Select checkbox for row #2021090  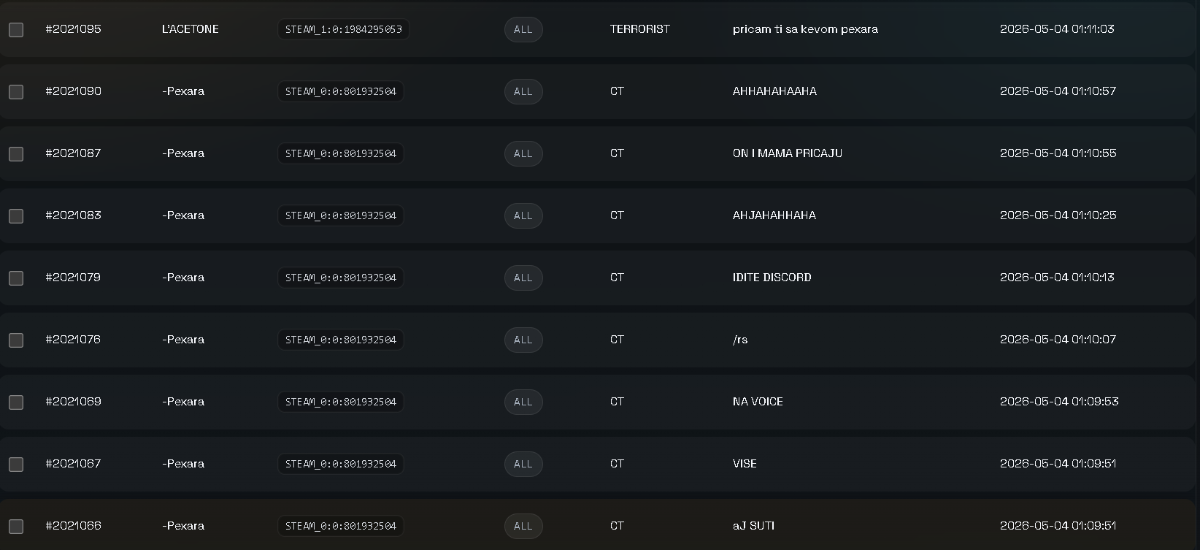(x=16, y=92)
